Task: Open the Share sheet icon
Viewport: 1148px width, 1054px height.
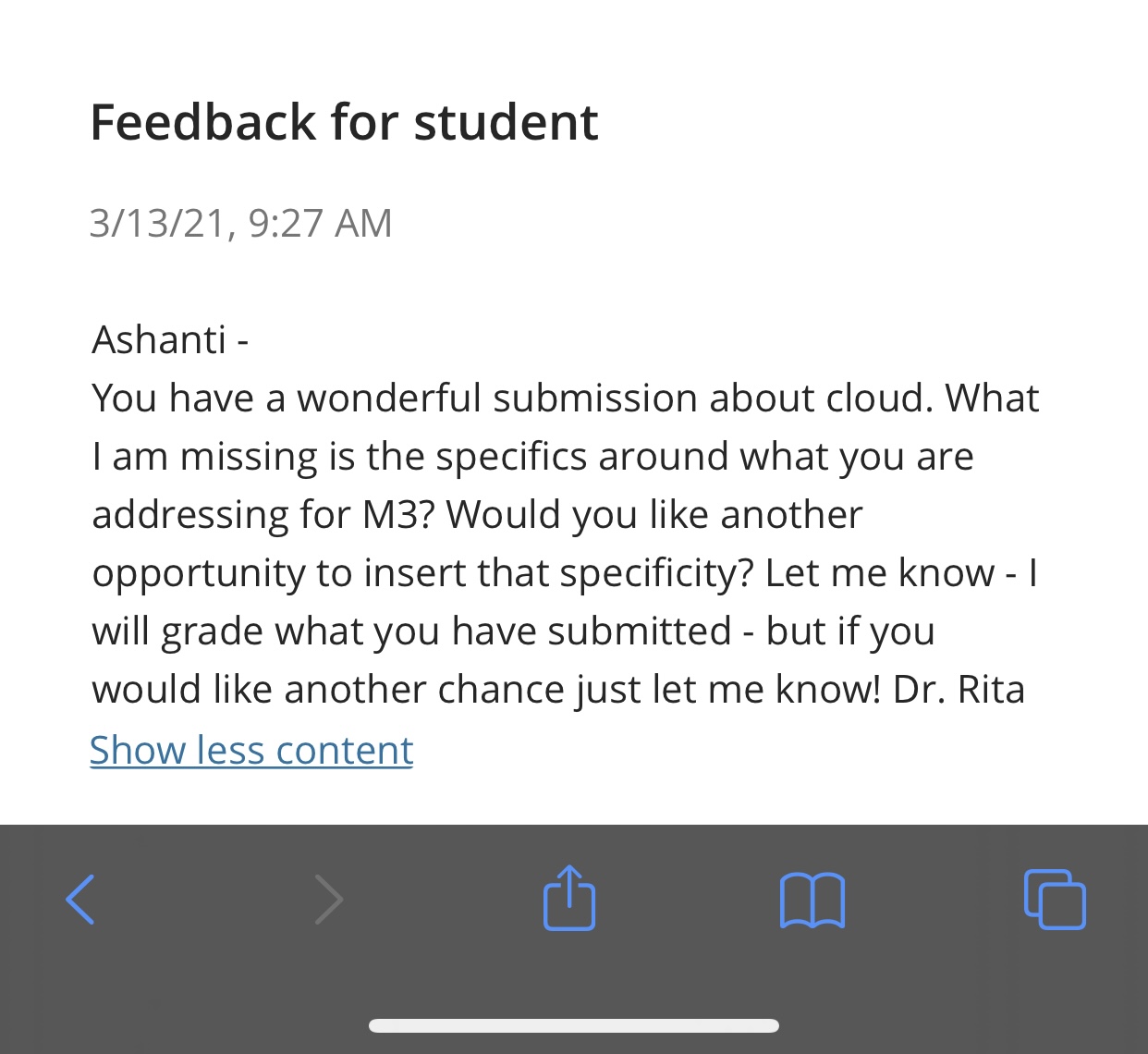Action: tap(569, 898)
